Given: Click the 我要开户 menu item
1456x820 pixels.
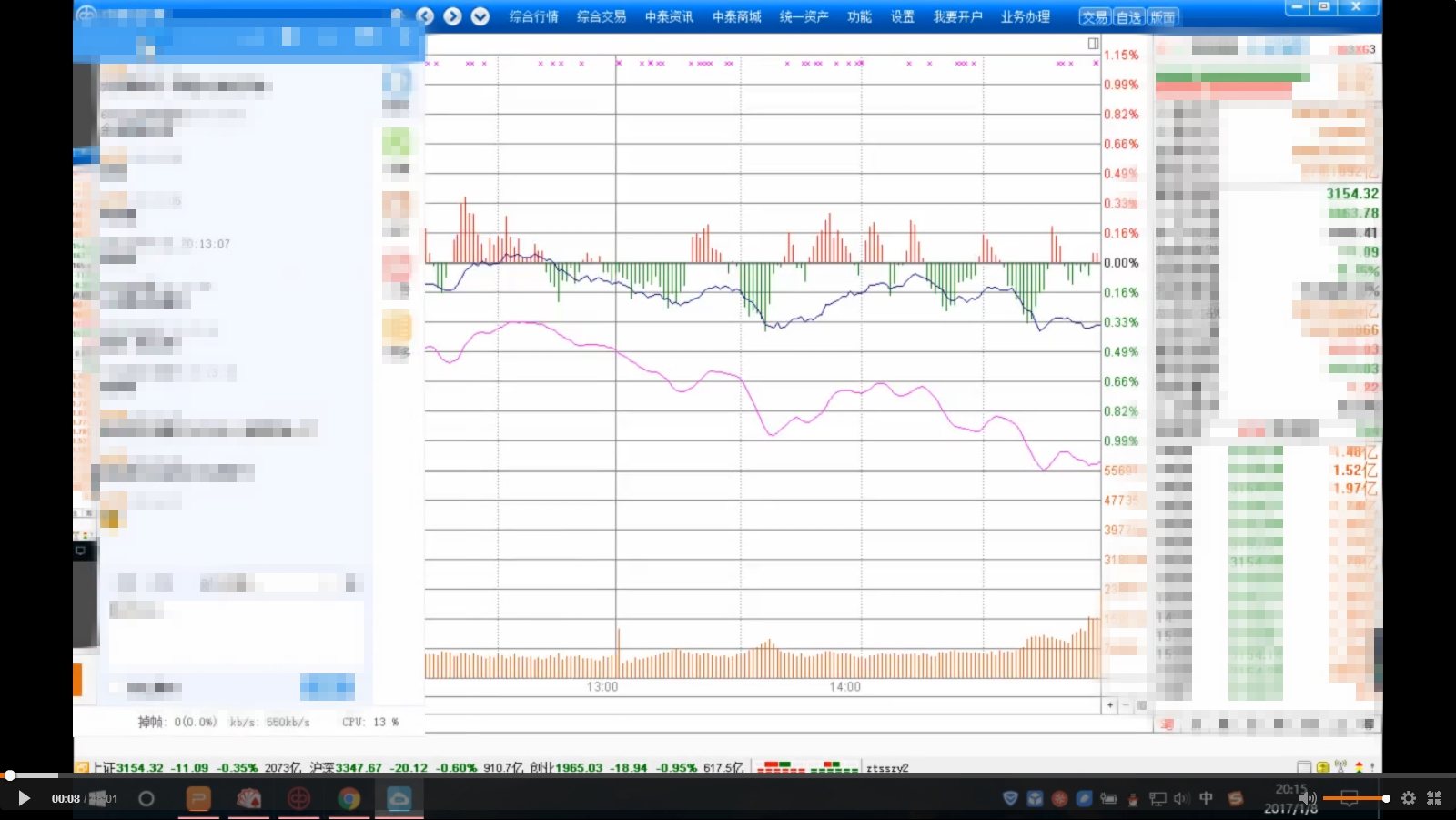Looking at the screenshot, I should pos(957,16).
